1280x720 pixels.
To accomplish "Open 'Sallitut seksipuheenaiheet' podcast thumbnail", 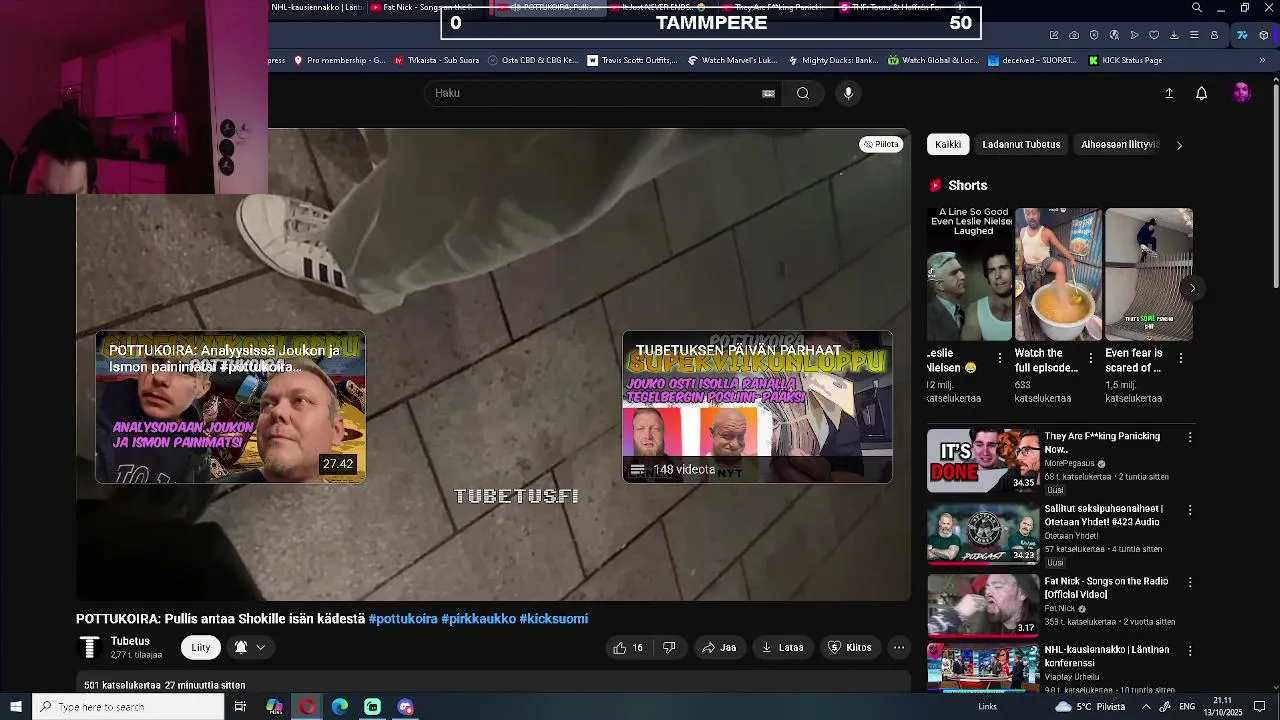I will pos(983,533).
